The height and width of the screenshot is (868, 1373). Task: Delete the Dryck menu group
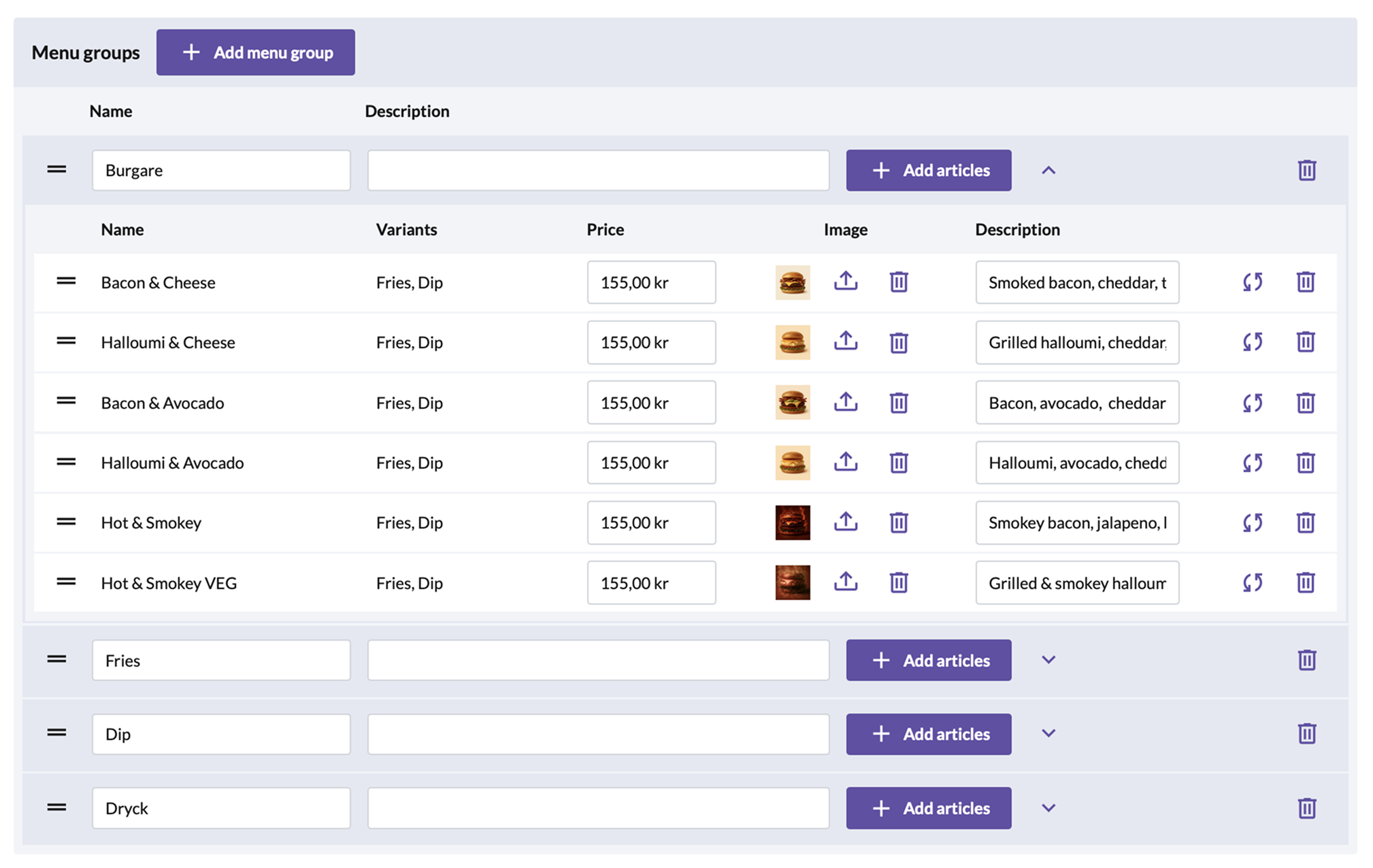click(x=1306, y=807)
